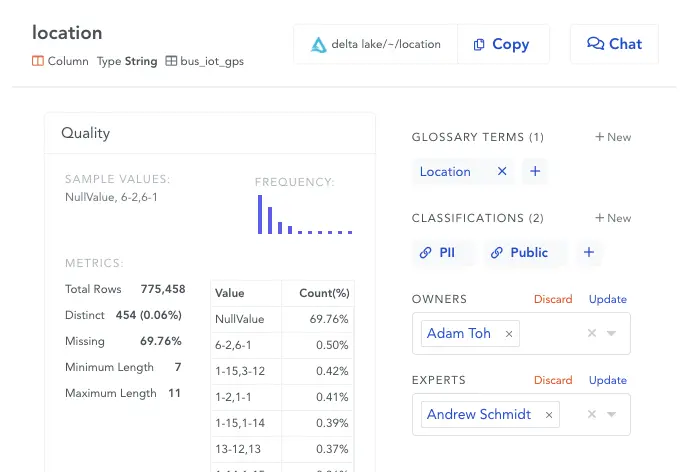Click the delta lake logo icon

319,45
